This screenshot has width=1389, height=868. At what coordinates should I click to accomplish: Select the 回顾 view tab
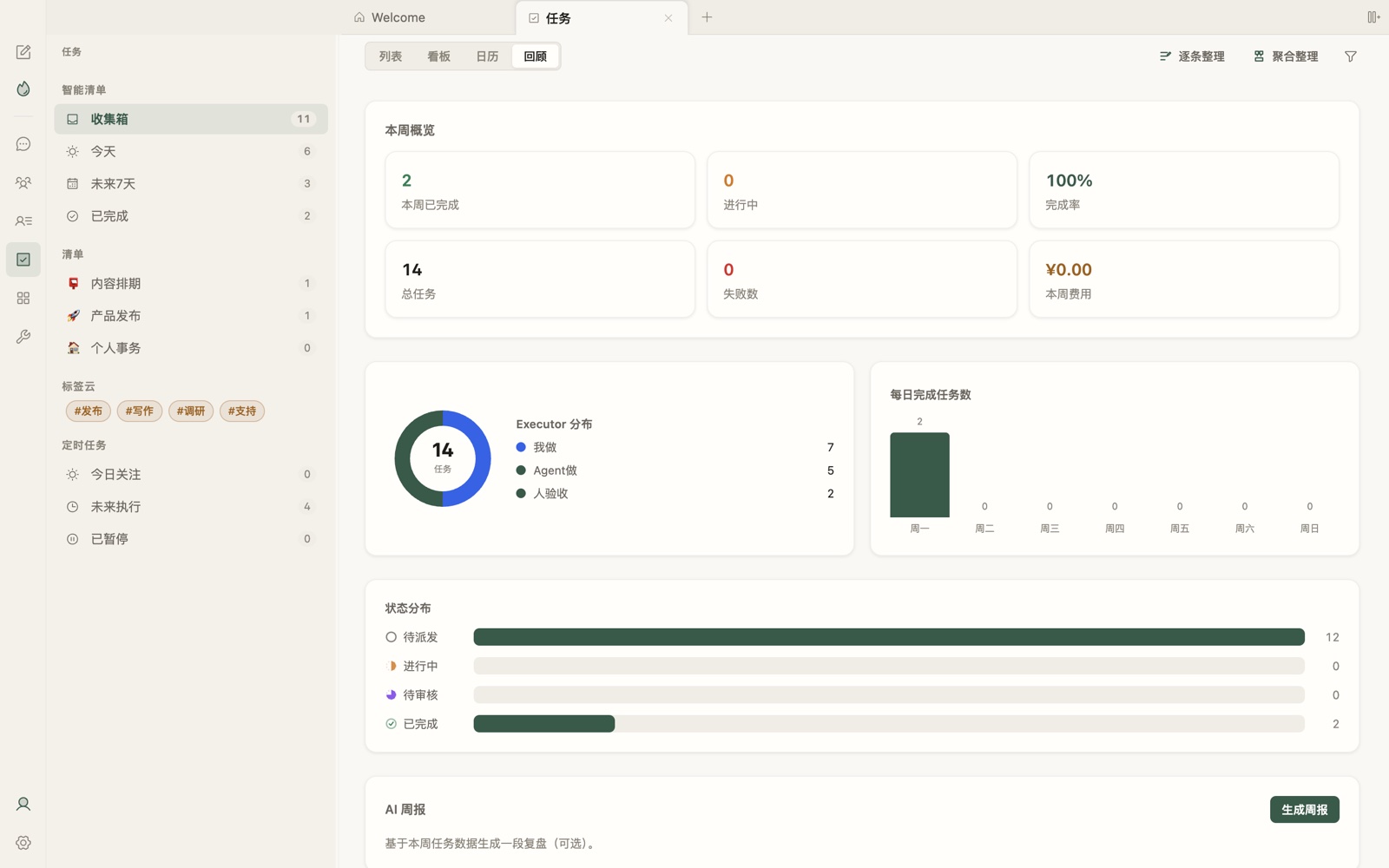pos(536,56)
